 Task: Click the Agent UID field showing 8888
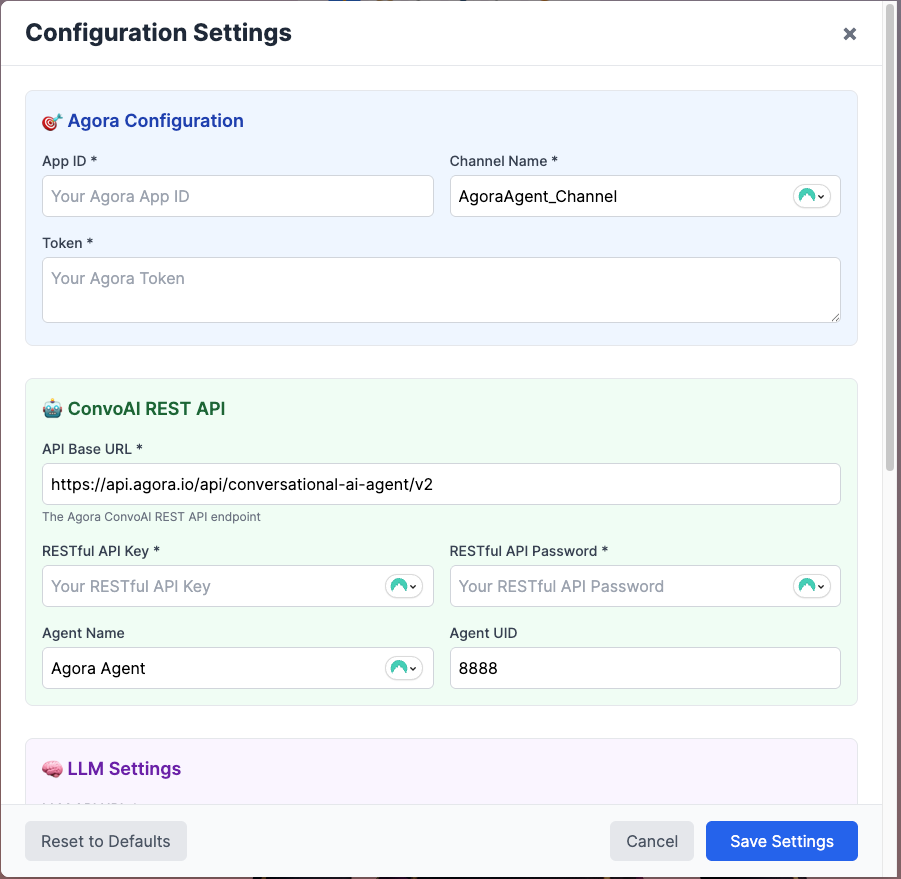(644, 668)
